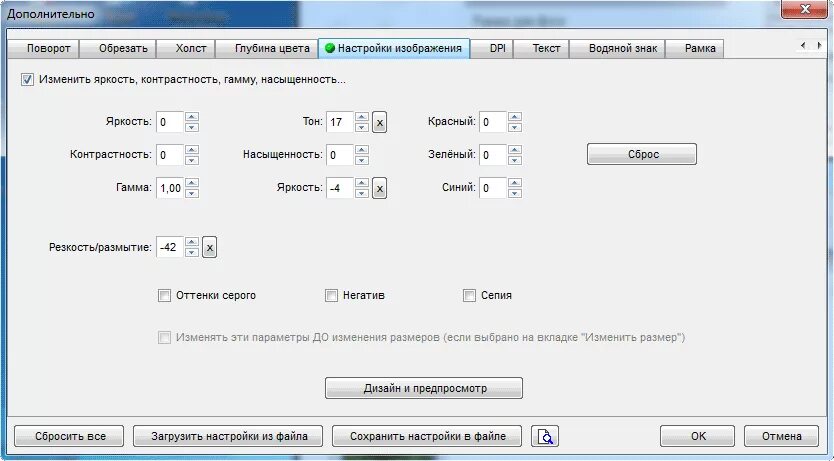This screenshot has width=834, height=461.
Task: Open the Глубина цвета tab
Action: coord(266,48)
